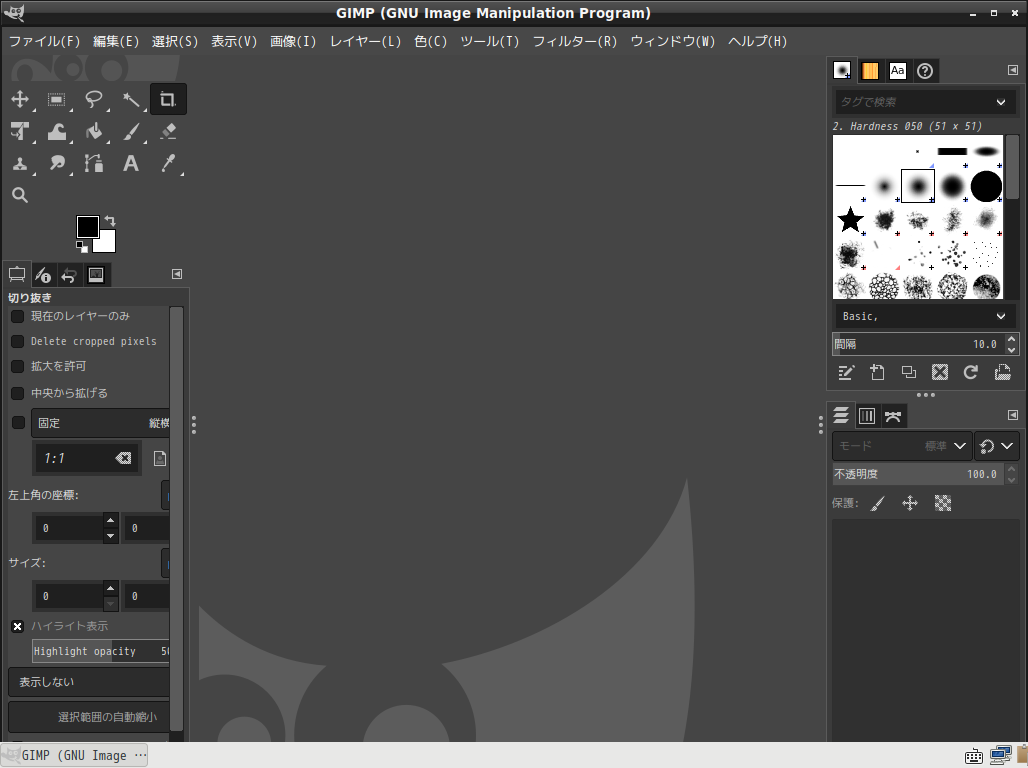Screen dimensions: 1028x768
Task: Select the Warp Transform tool
Action: 56,131
